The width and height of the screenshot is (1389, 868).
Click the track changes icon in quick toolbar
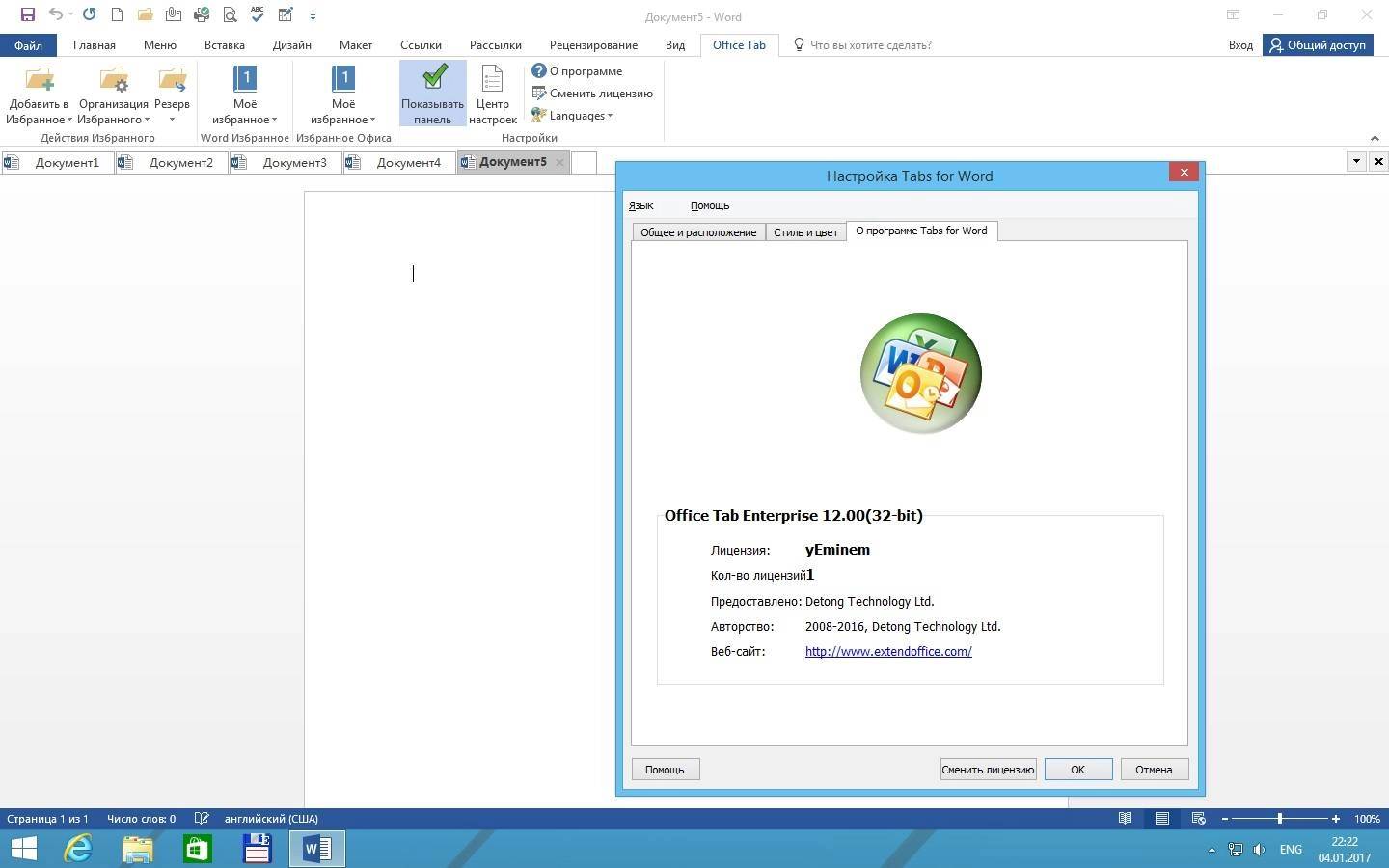pos(286,15)
